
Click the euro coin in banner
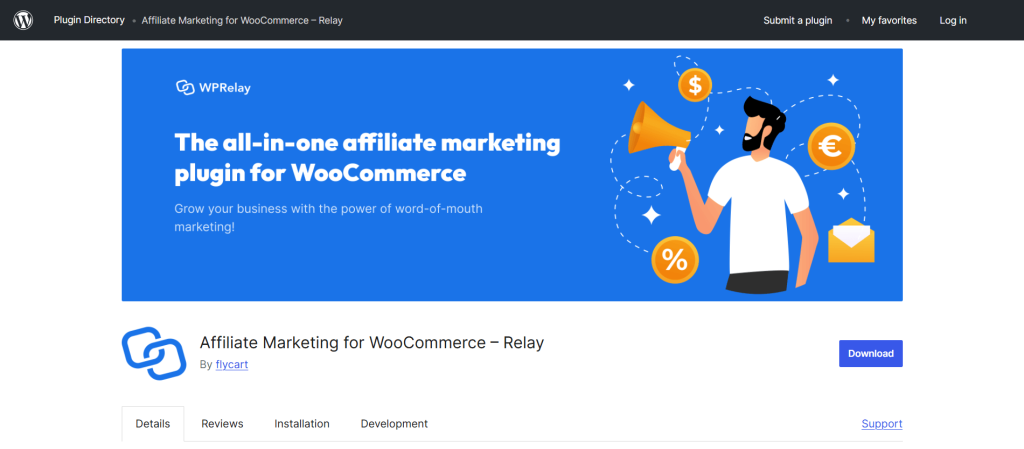point(831,146)
